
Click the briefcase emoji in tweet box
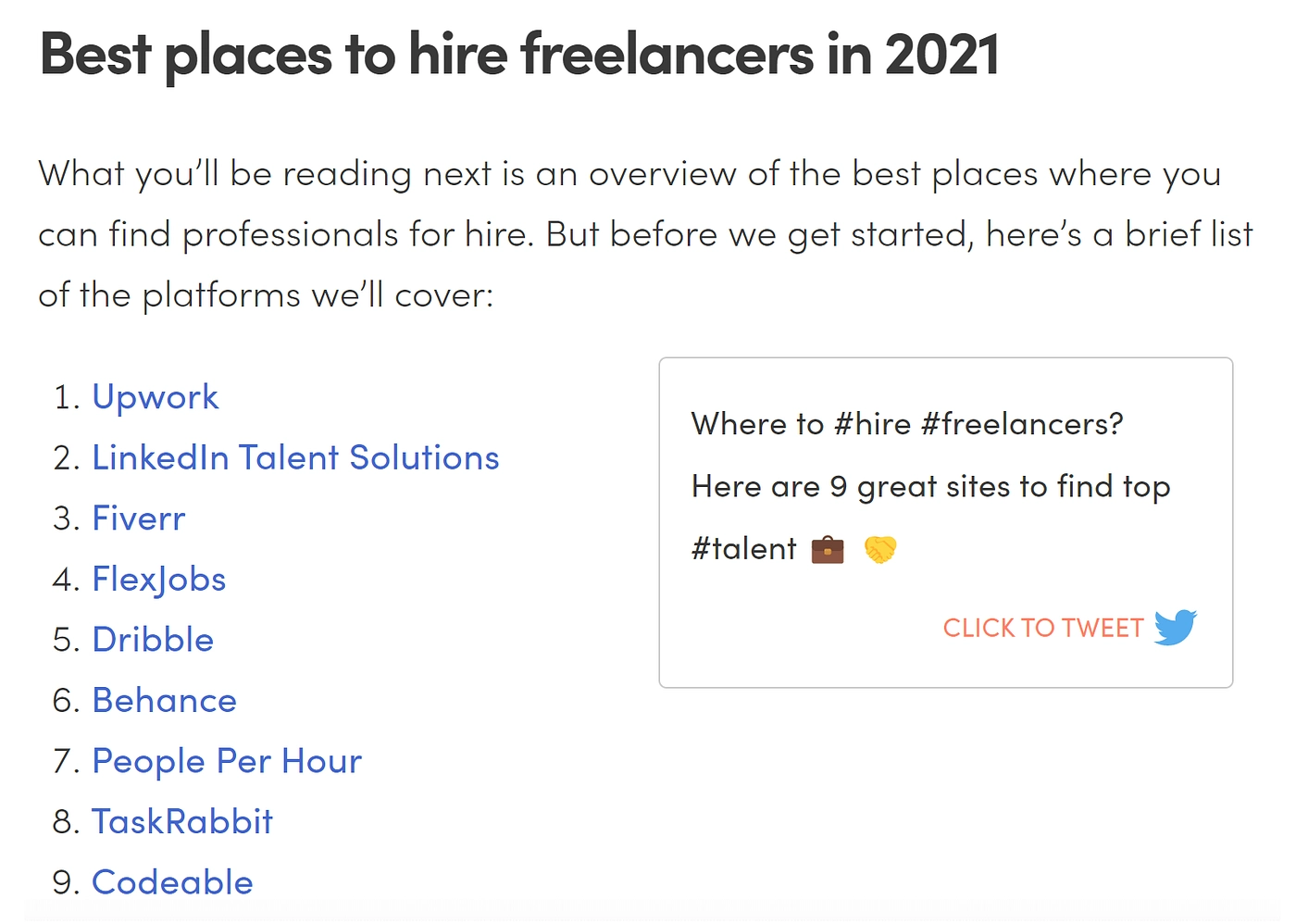[828, 550]
